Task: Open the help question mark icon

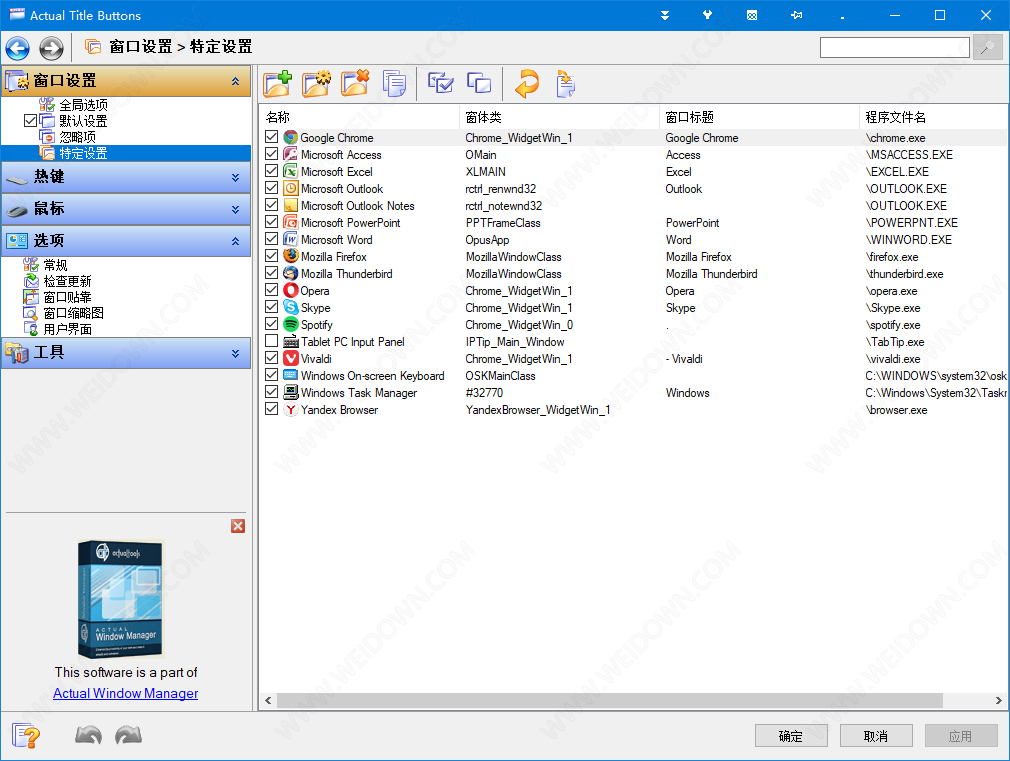Action: click(x=26, y=735)
